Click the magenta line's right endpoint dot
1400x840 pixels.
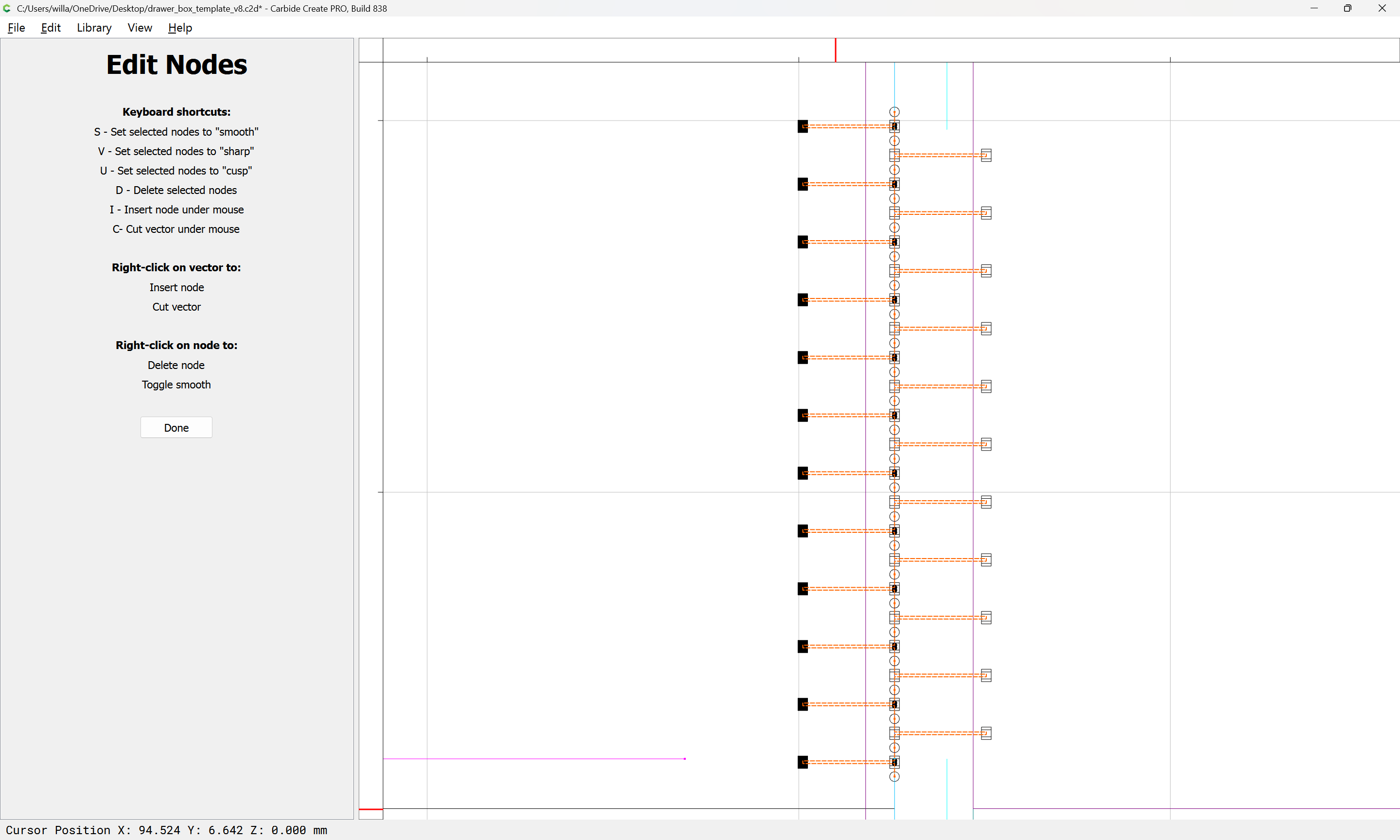pyautogui.click(x=685, y=758)
